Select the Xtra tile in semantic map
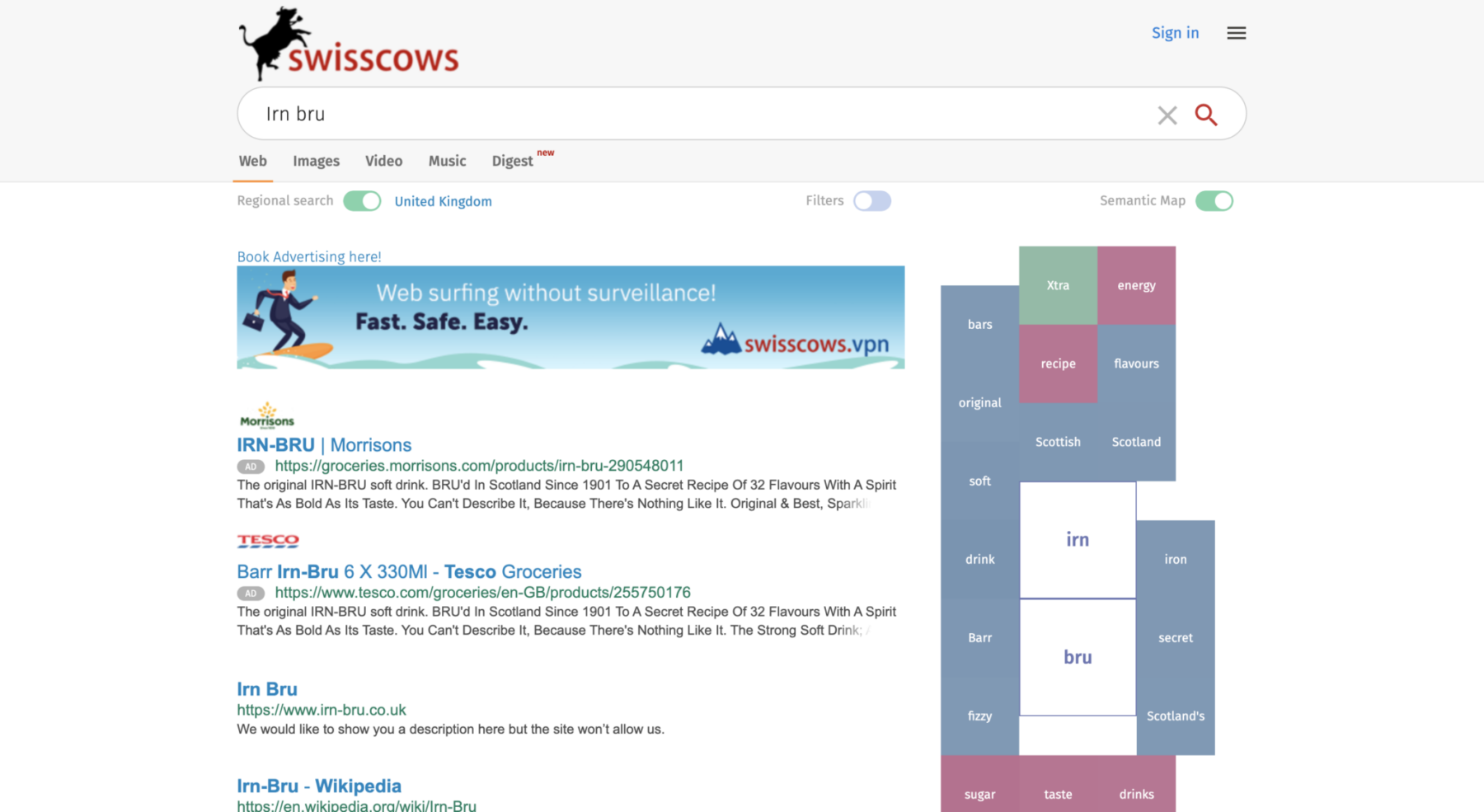1484x812 pixels. [1058, 285]
